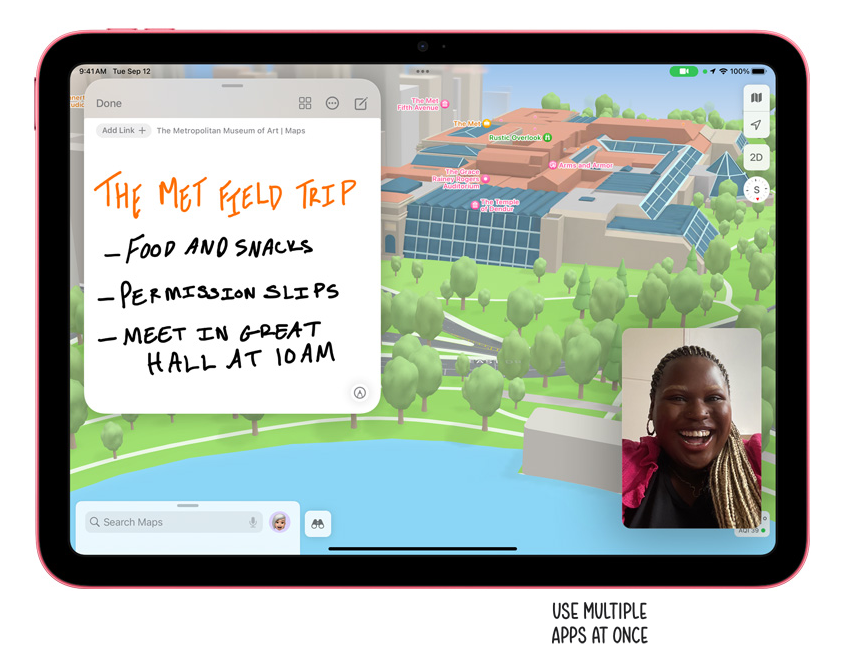The height and width of the screenshot is (657, 857).
Task: Tap the compass showing S
Action: pyautogui.click(x=756, y=190)
